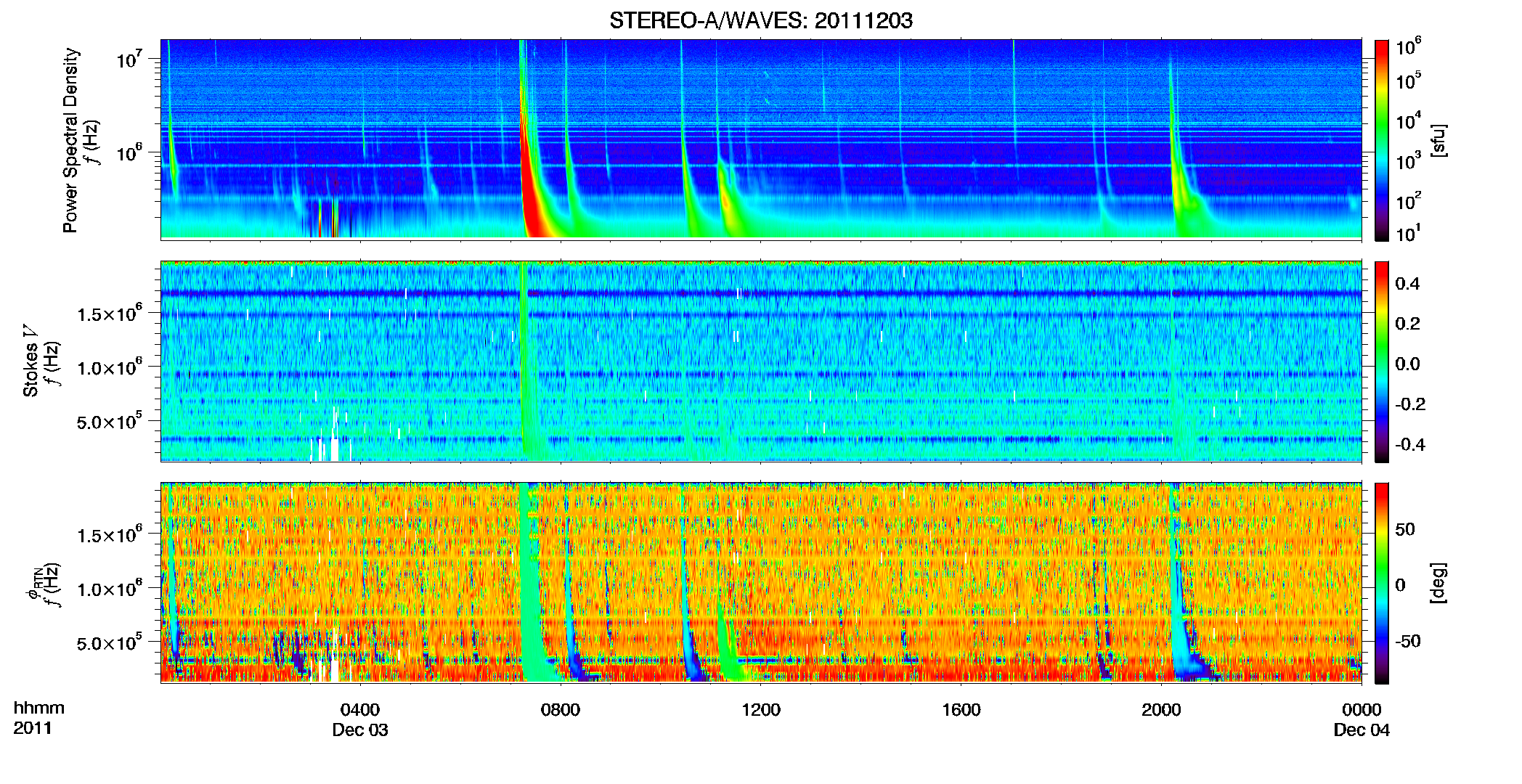Click the 0800 time axis label

[x=561, y=709]
